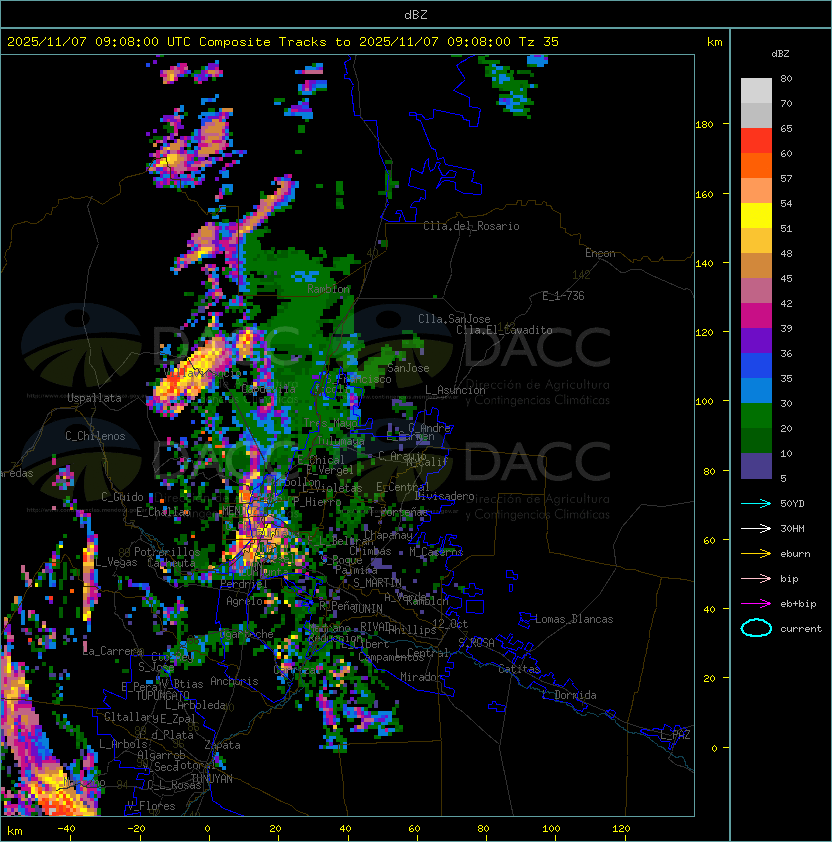This screenshot has height=842, width=832.
Task: Click the -40 km mark on horizontal axis
Action: tap(66, 829)
